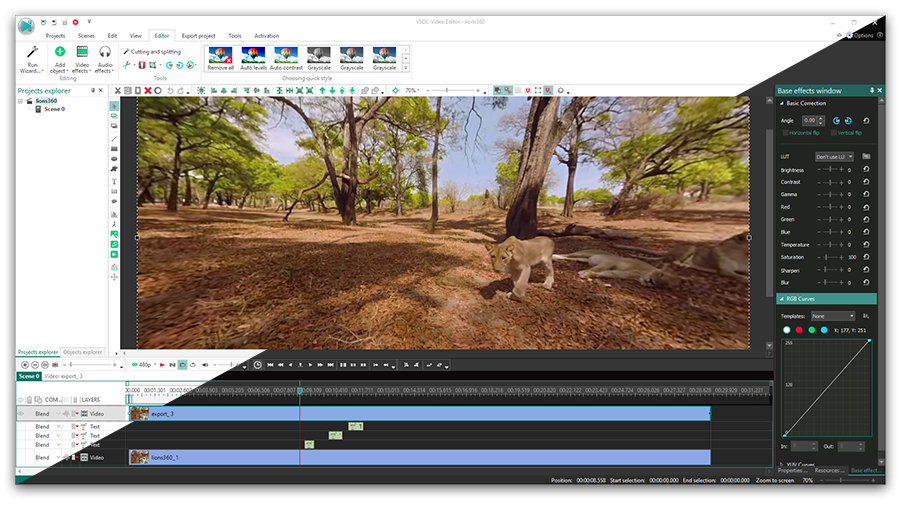Click the playhead marker on timeline ruler
The image size is (900, 510).
point(299,391)
